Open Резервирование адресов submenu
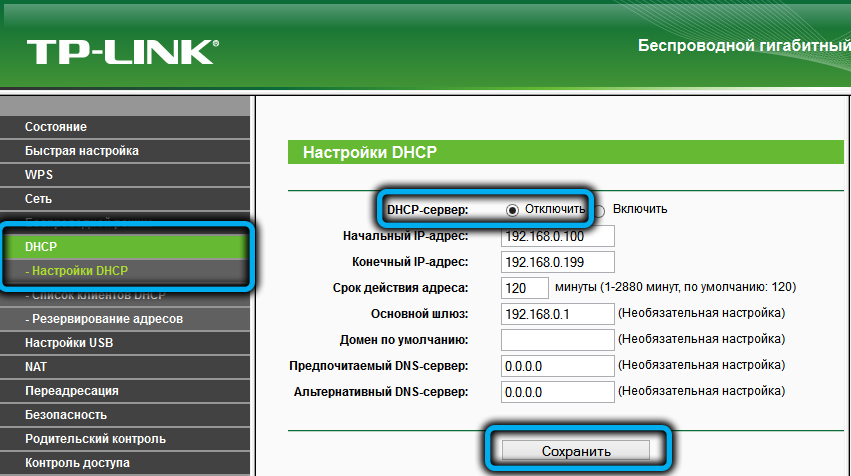The height and width of the screenshot is (476, 851). click(104, 319)
